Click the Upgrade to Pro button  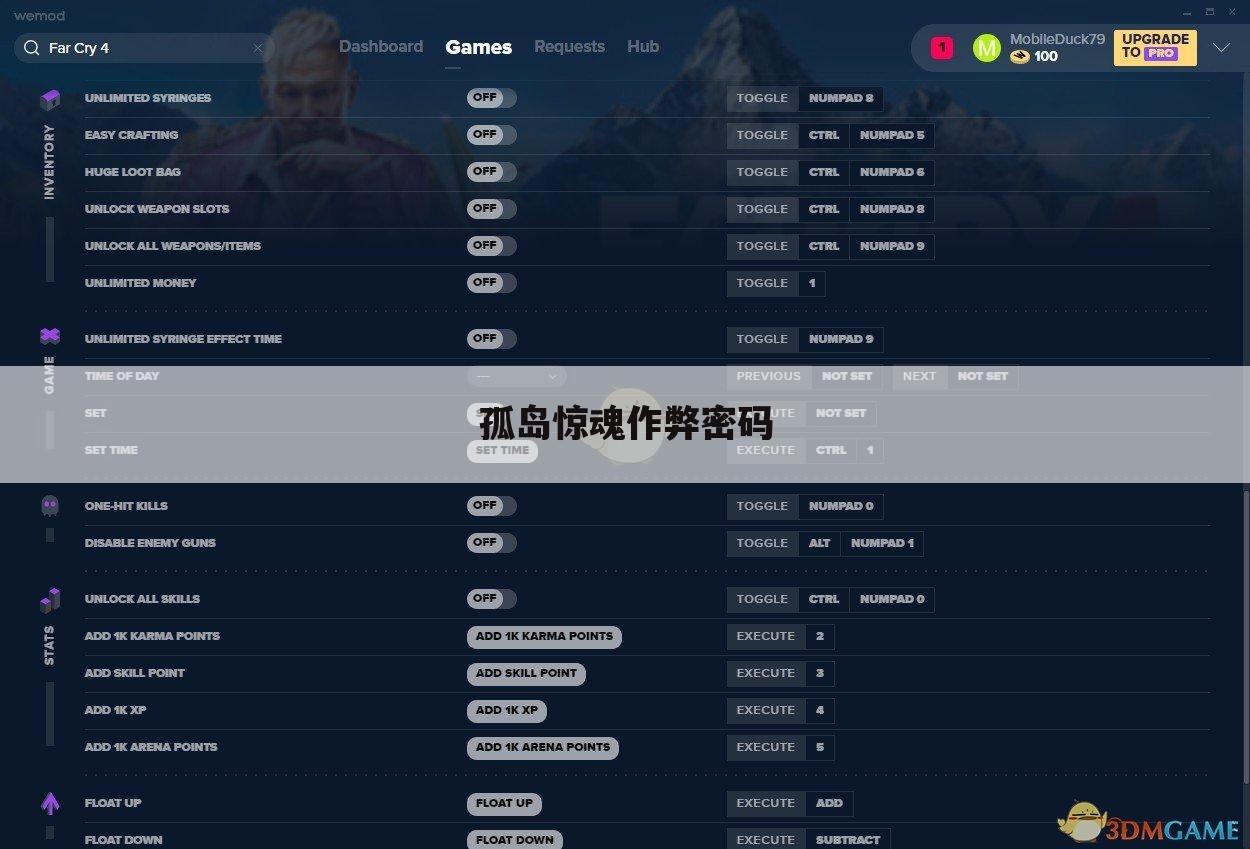[1155, 48]
